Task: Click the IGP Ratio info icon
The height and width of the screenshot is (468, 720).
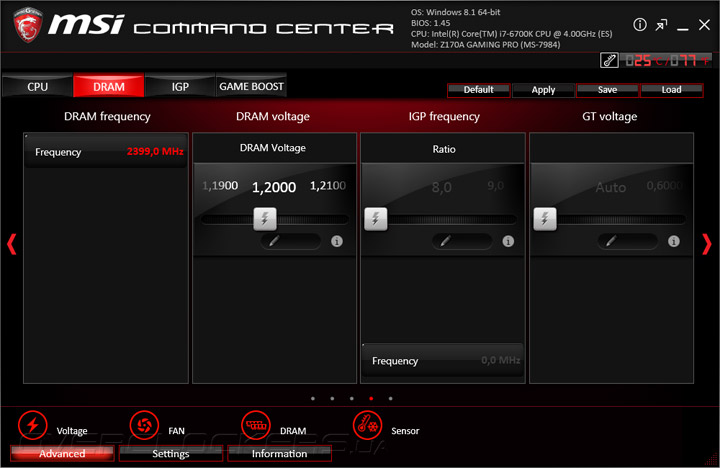Action: (508, 241)
